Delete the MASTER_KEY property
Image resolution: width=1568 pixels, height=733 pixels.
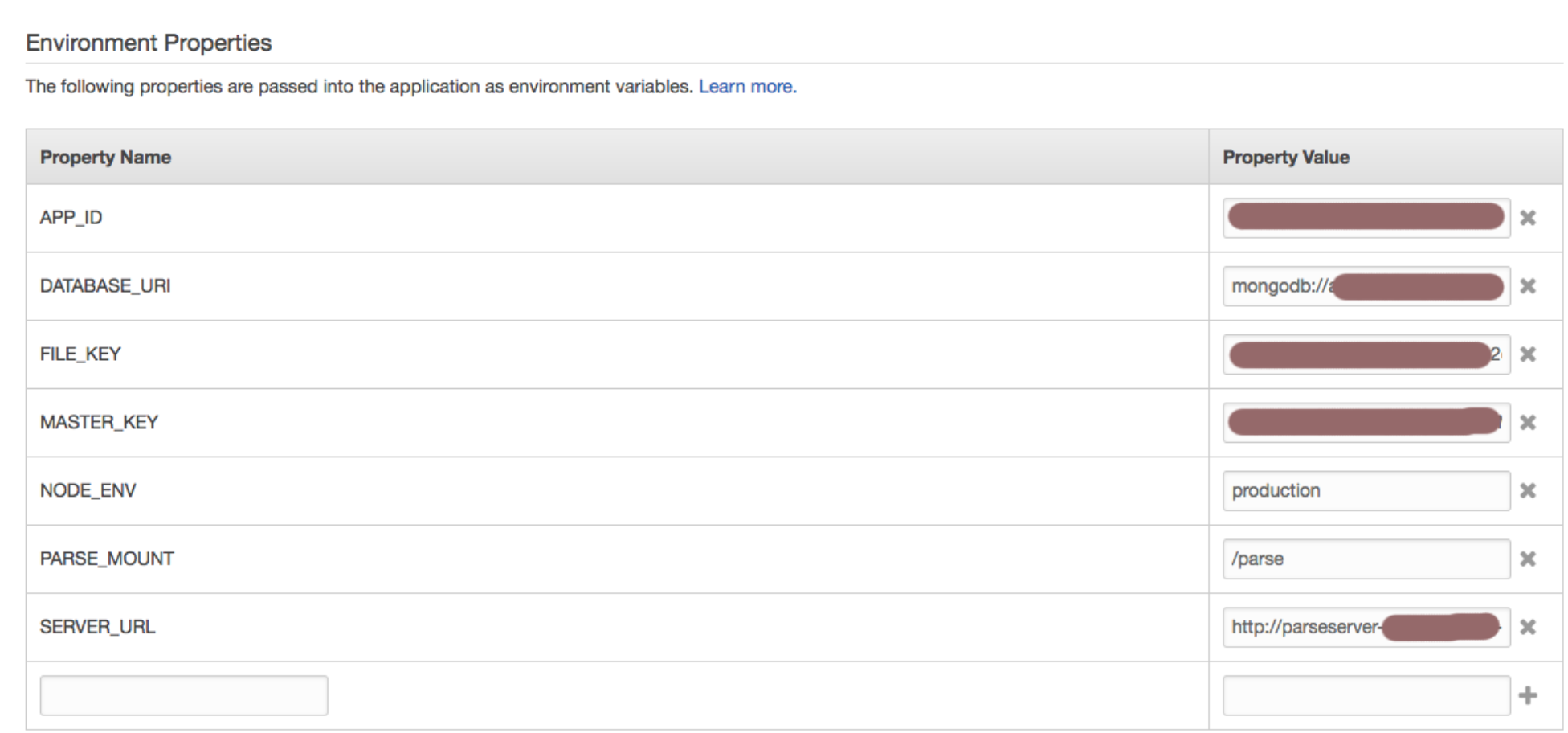[1527, 423]
